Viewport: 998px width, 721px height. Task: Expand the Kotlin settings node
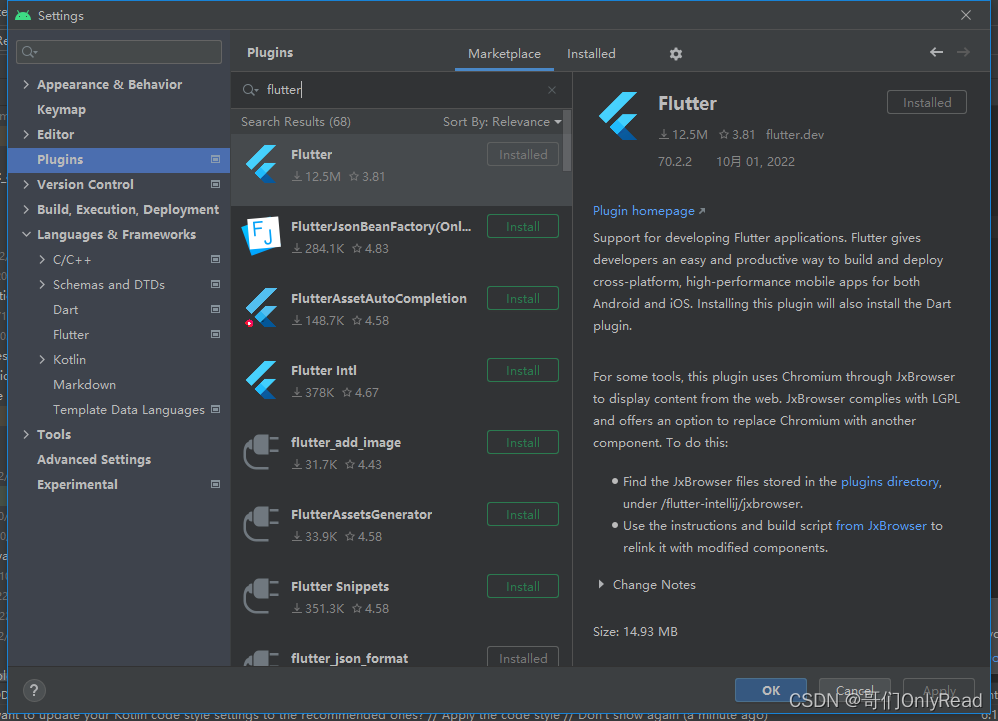[42, 359]
